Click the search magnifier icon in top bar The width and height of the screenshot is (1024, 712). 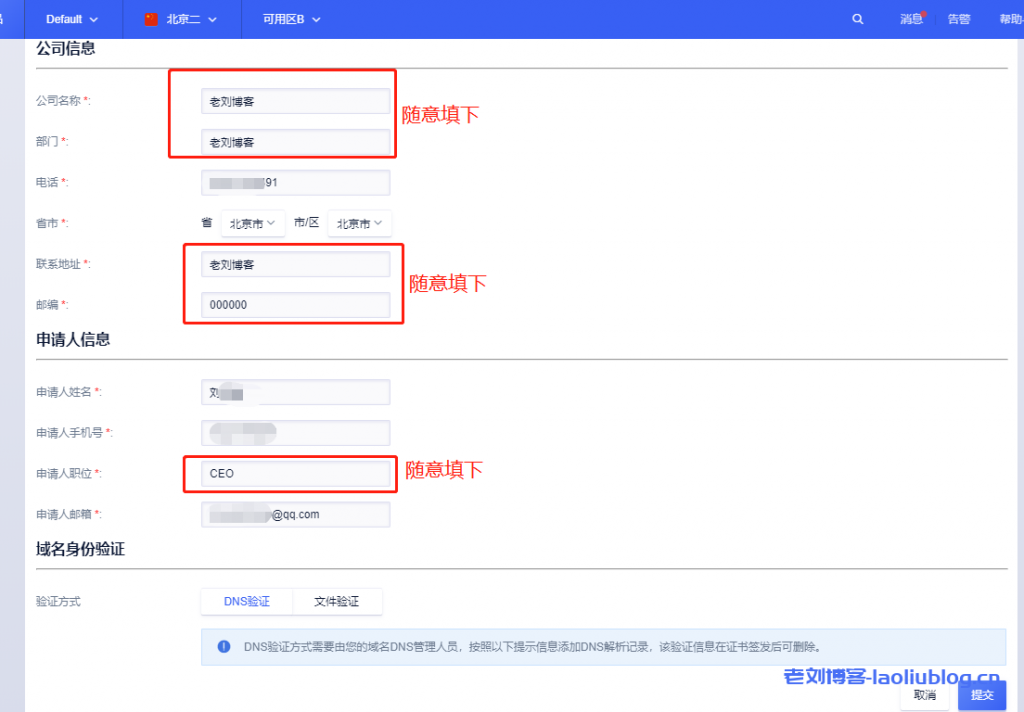[x=857, y=19]
